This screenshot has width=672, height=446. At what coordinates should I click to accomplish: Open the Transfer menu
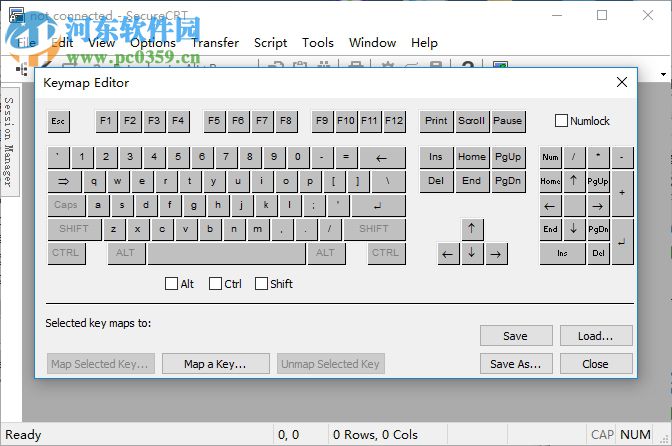coord(215,43)
